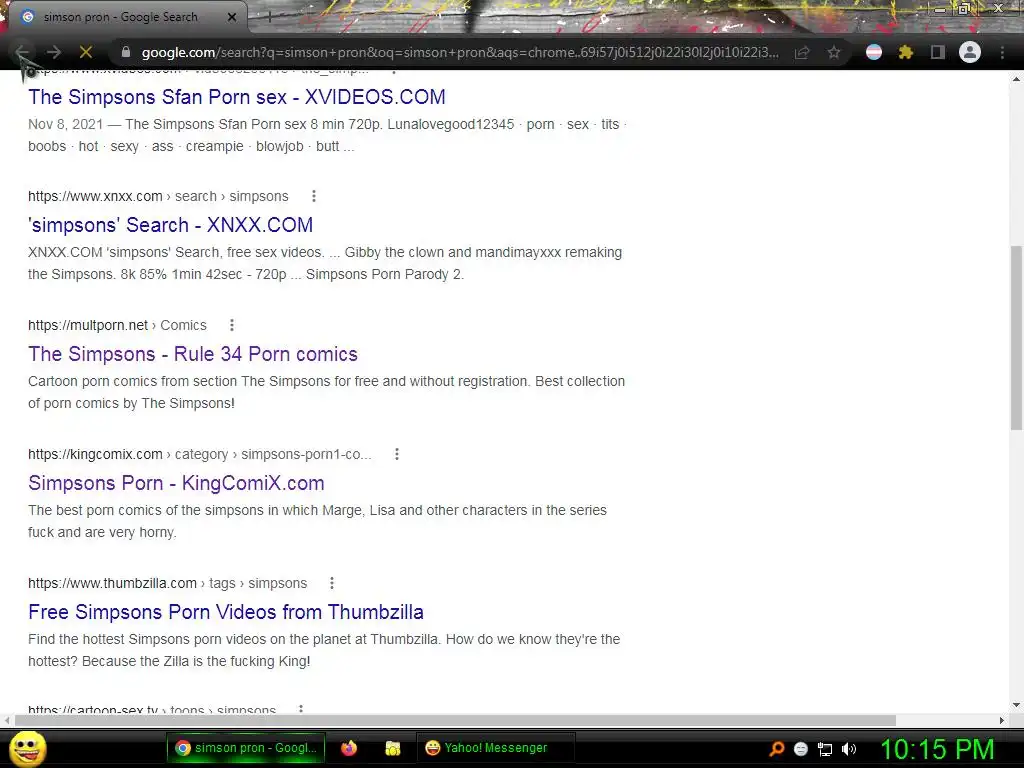Click the address bar URL field

pos(460,52)
